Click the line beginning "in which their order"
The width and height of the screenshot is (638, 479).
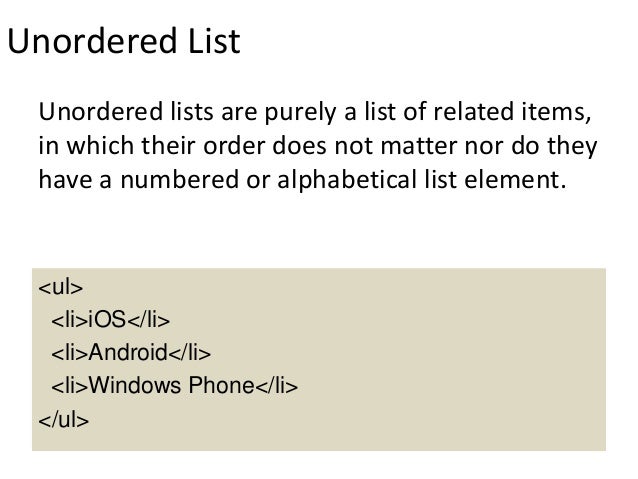[318, 146]
